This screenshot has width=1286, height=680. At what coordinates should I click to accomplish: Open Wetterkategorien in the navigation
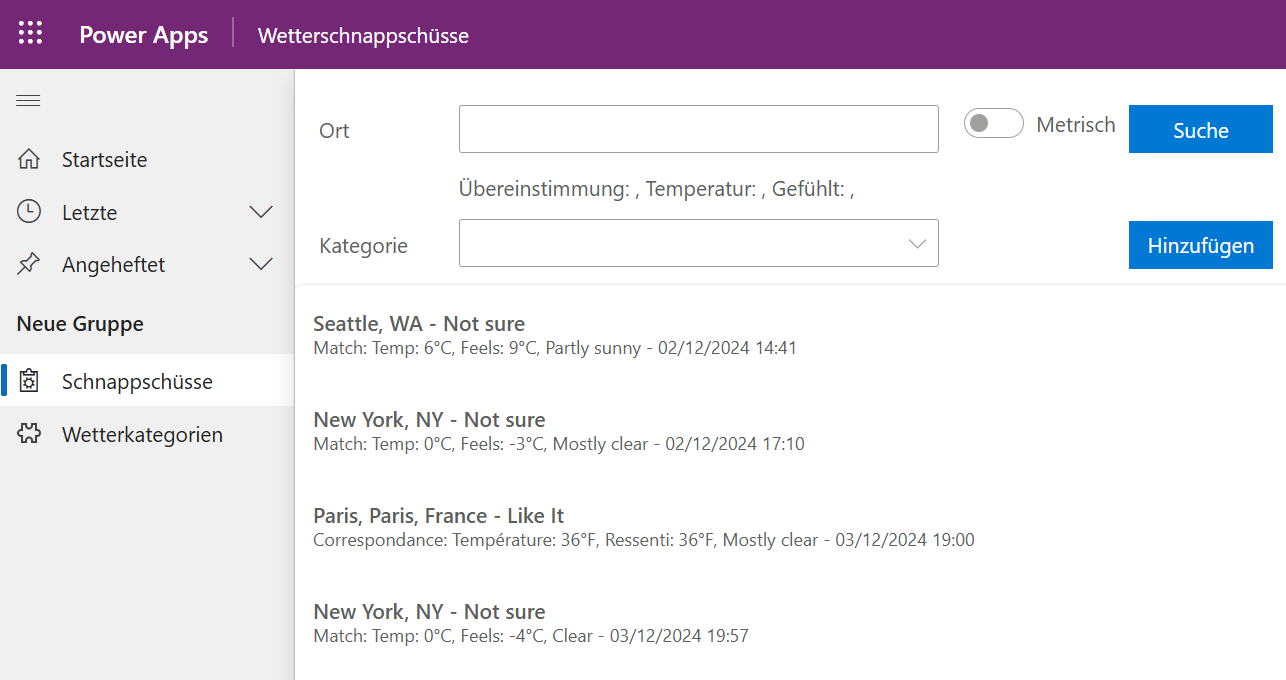[142, 435]
